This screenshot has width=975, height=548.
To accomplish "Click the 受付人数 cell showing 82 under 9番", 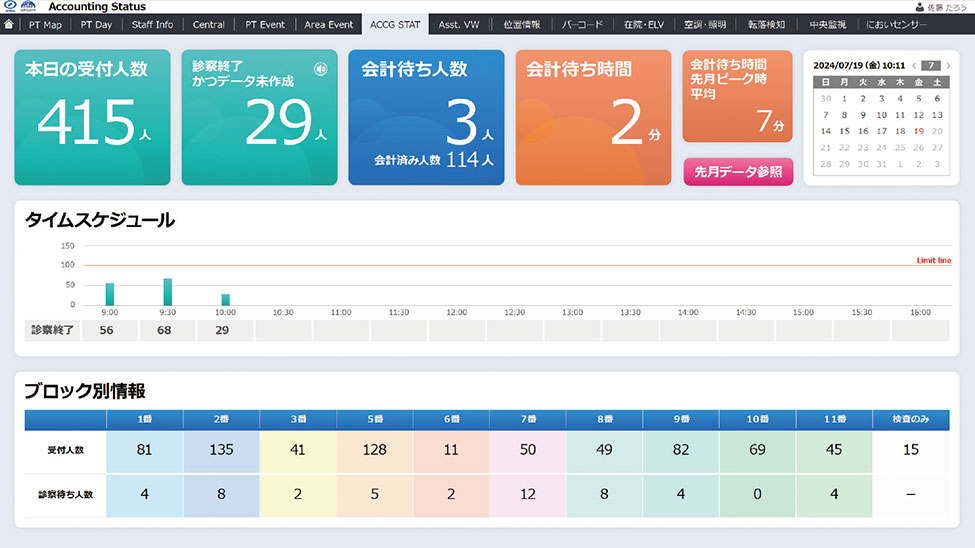I will [x=681, y=450].
